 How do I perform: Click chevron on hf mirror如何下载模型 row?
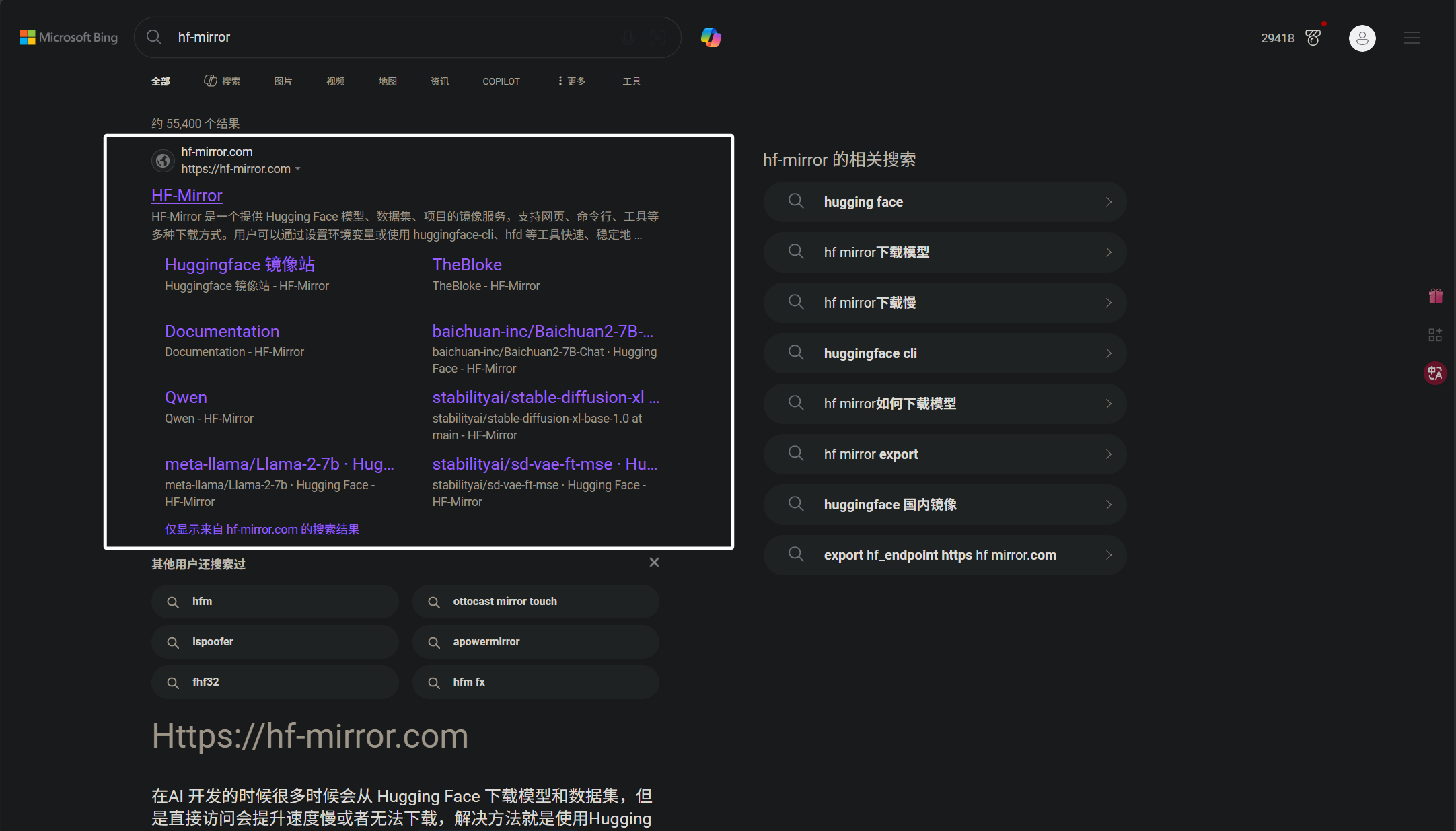pyautogui.click(x=1109, y=404)
